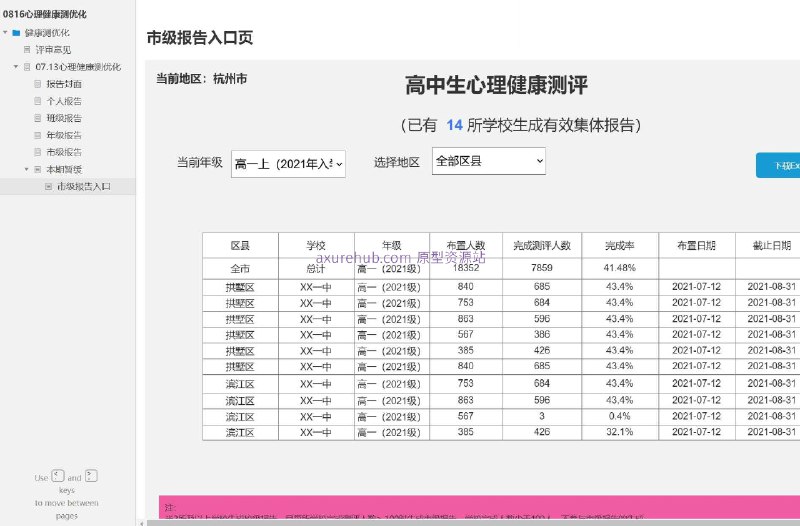800x526 pixels.
Task: Click the blue 下载Excel button
Action: point(778,165)
